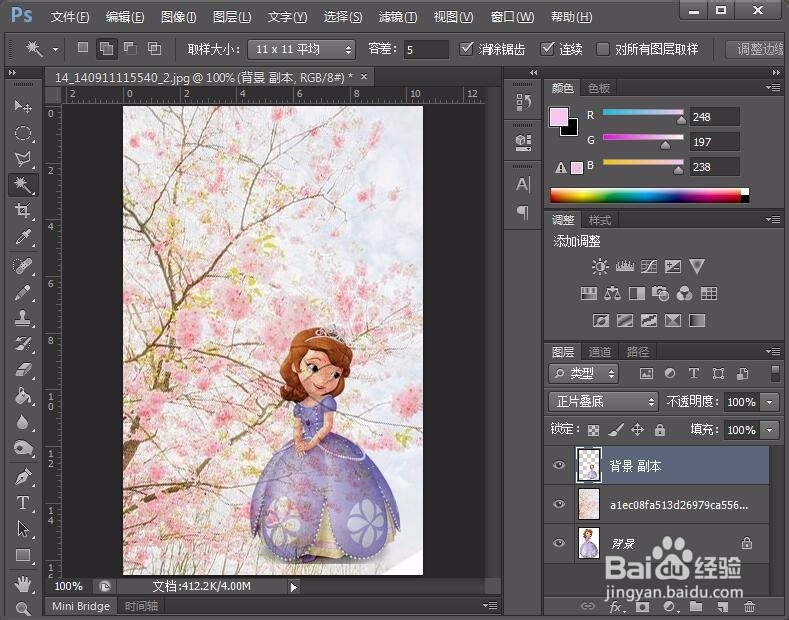Viewport: 789px width, 620px height.
Task: Open layer style fx menu
Action: [615, 606]
